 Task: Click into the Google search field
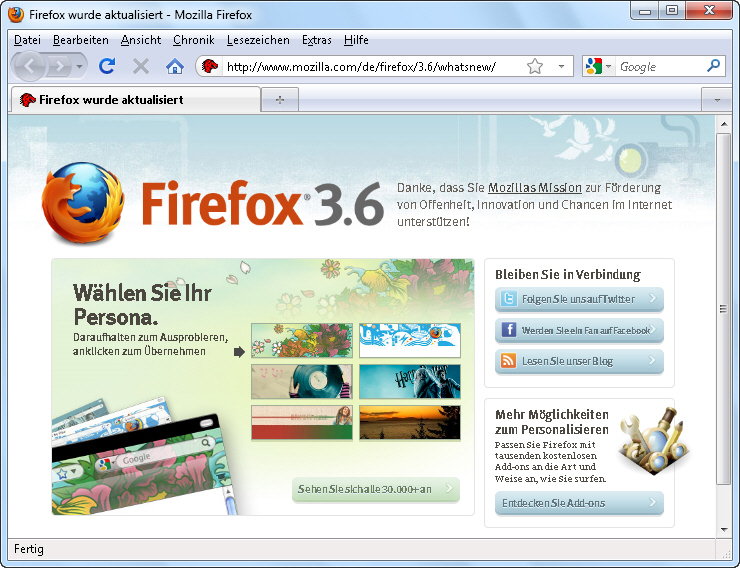[660, 66]
